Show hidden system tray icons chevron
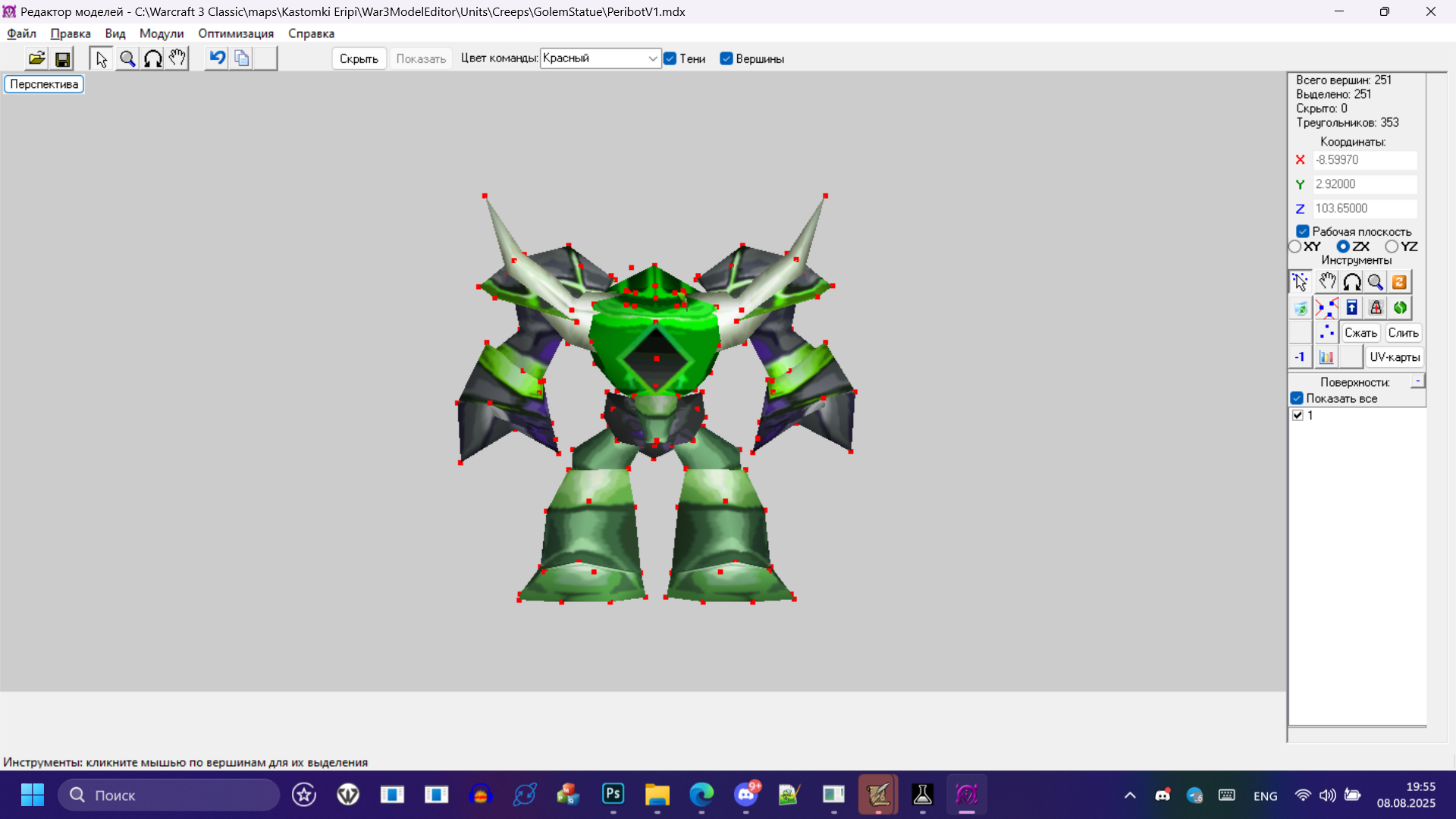Viewport: 1456px width, 819px height. 1130,795
